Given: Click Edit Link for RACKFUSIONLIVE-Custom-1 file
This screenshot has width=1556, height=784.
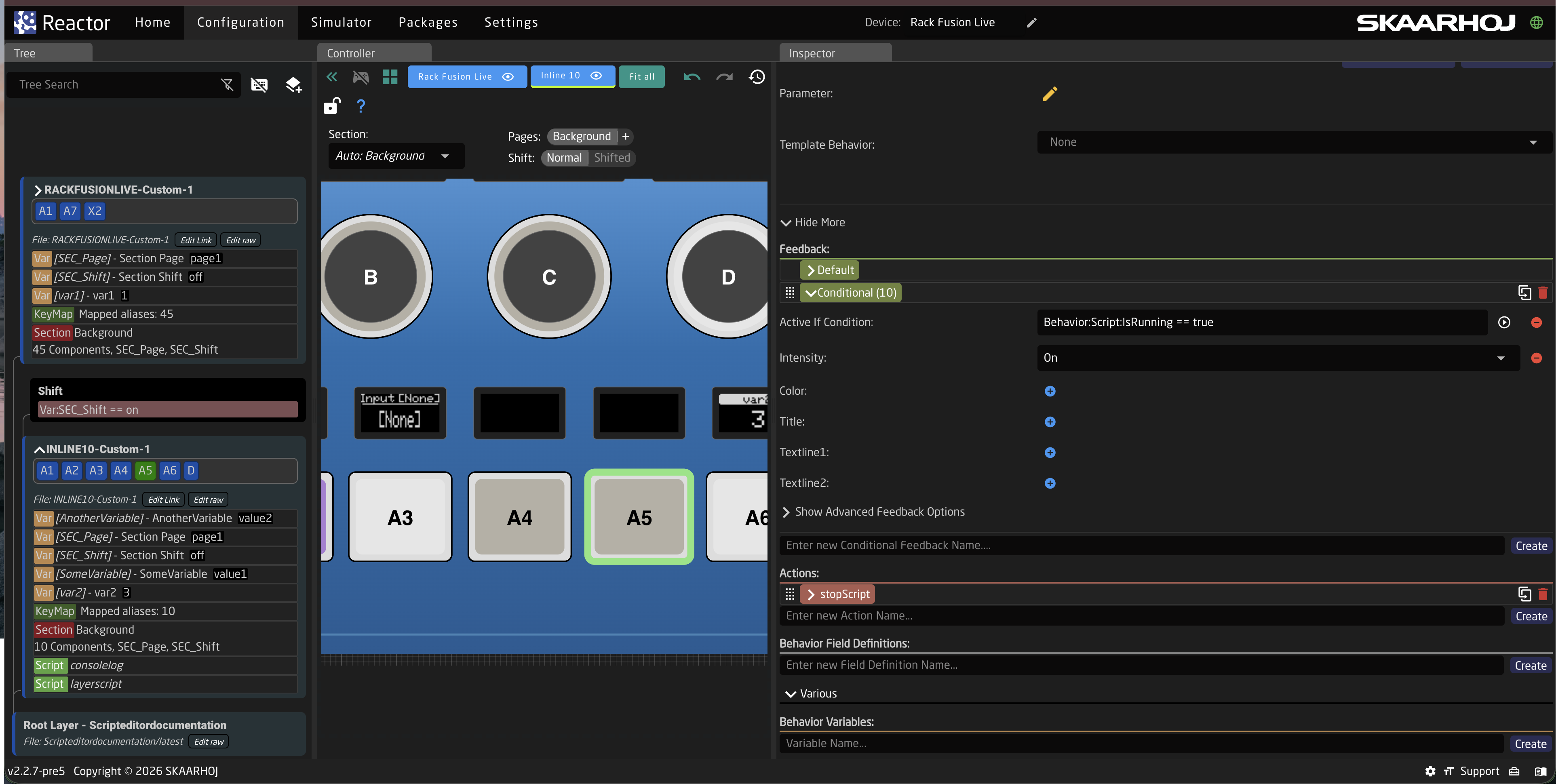Looking at the screenshot, I should 196,240.
